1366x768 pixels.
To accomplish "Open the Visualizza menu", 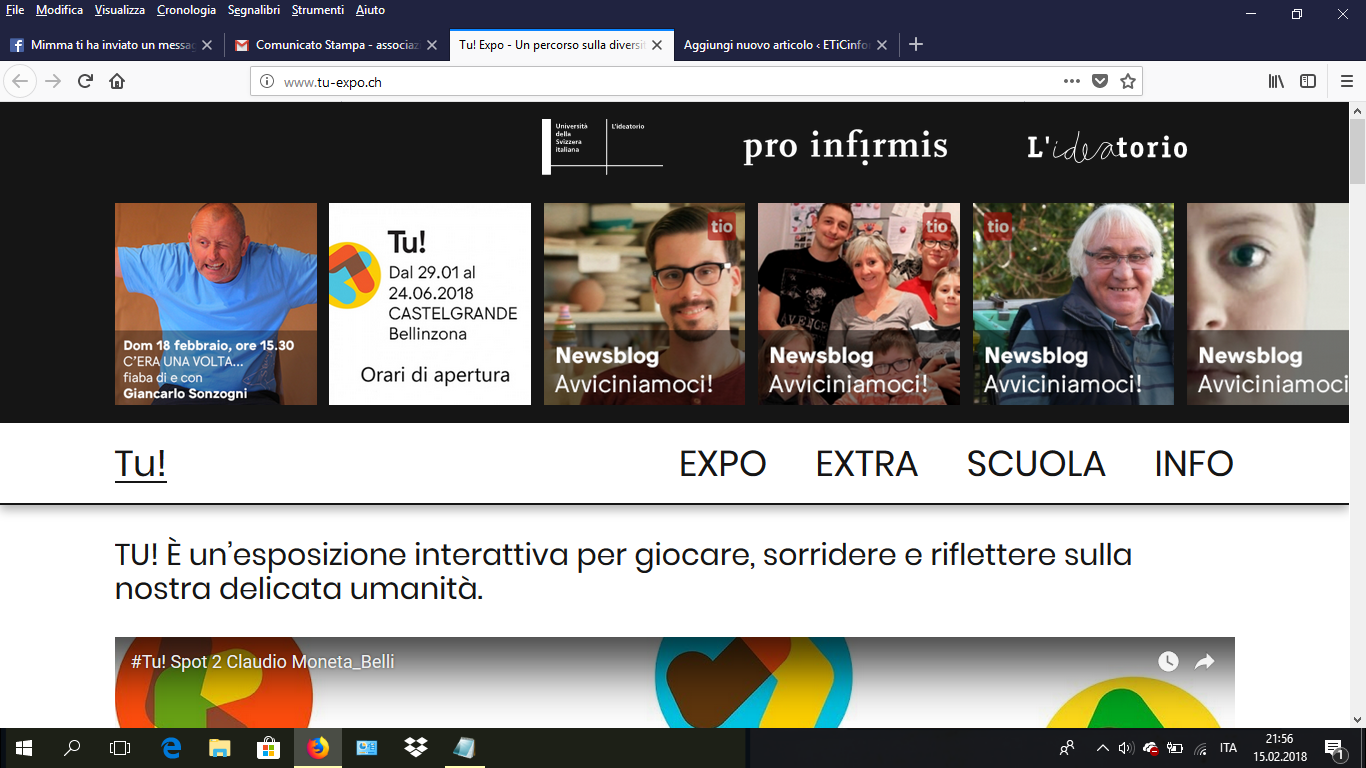I will [x=120, y=10].
